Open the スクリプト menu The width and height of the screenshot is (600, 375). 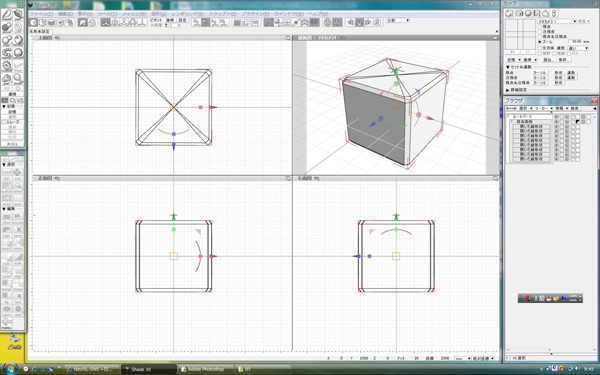223,14
